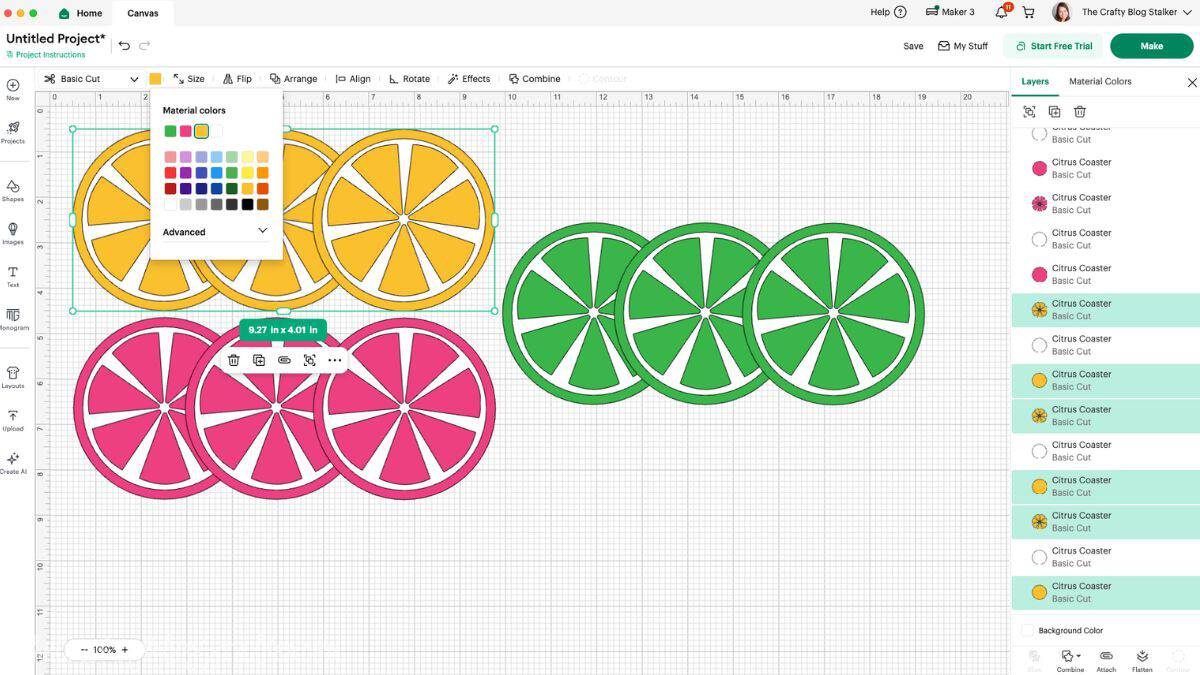Viewport: 1200px width, 675px height.
Task: Select the Layers panel tab
Action: [1035, 82]
